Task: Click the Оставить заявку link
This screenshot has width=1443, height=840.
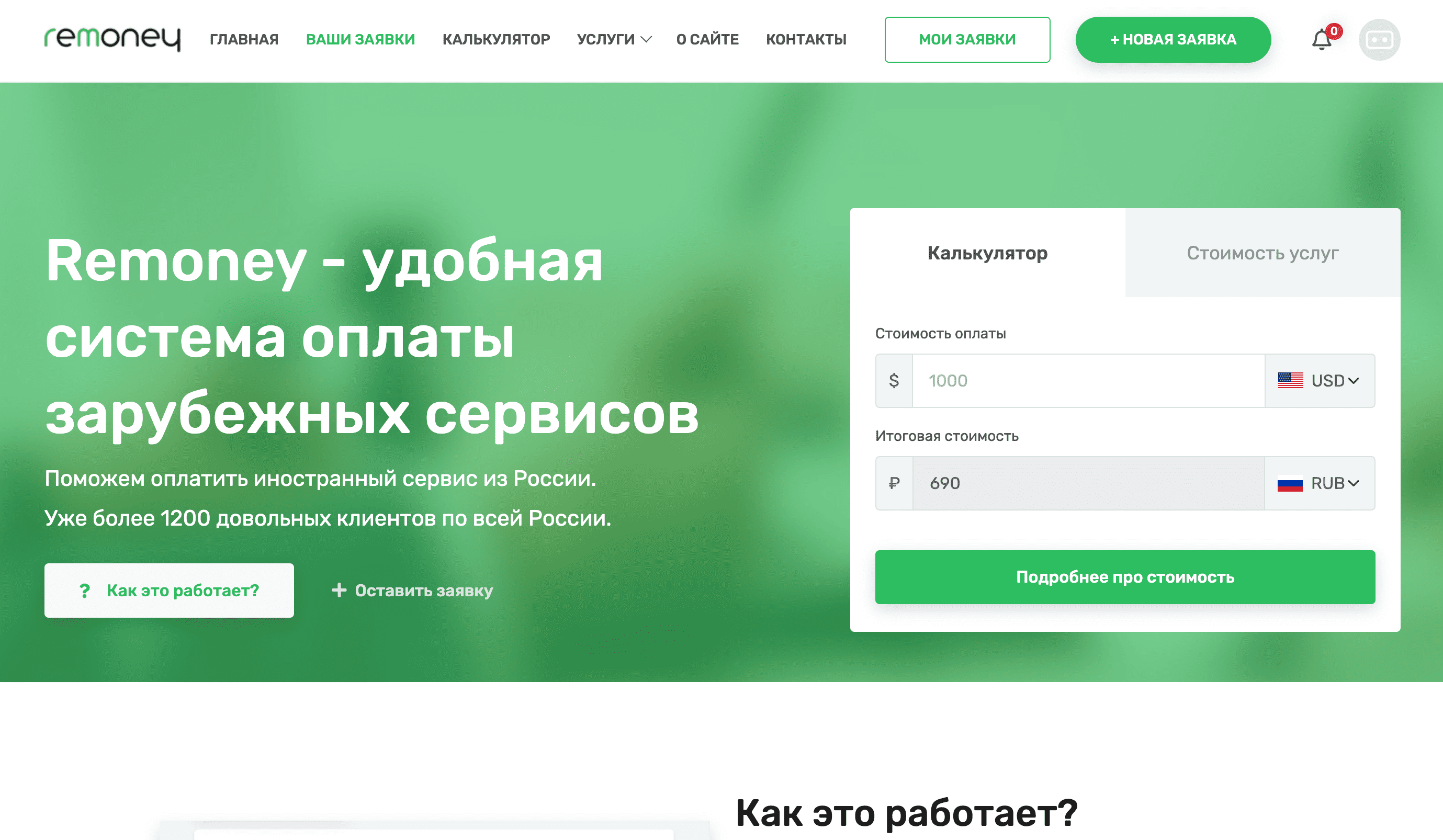Action: [412, 591]
